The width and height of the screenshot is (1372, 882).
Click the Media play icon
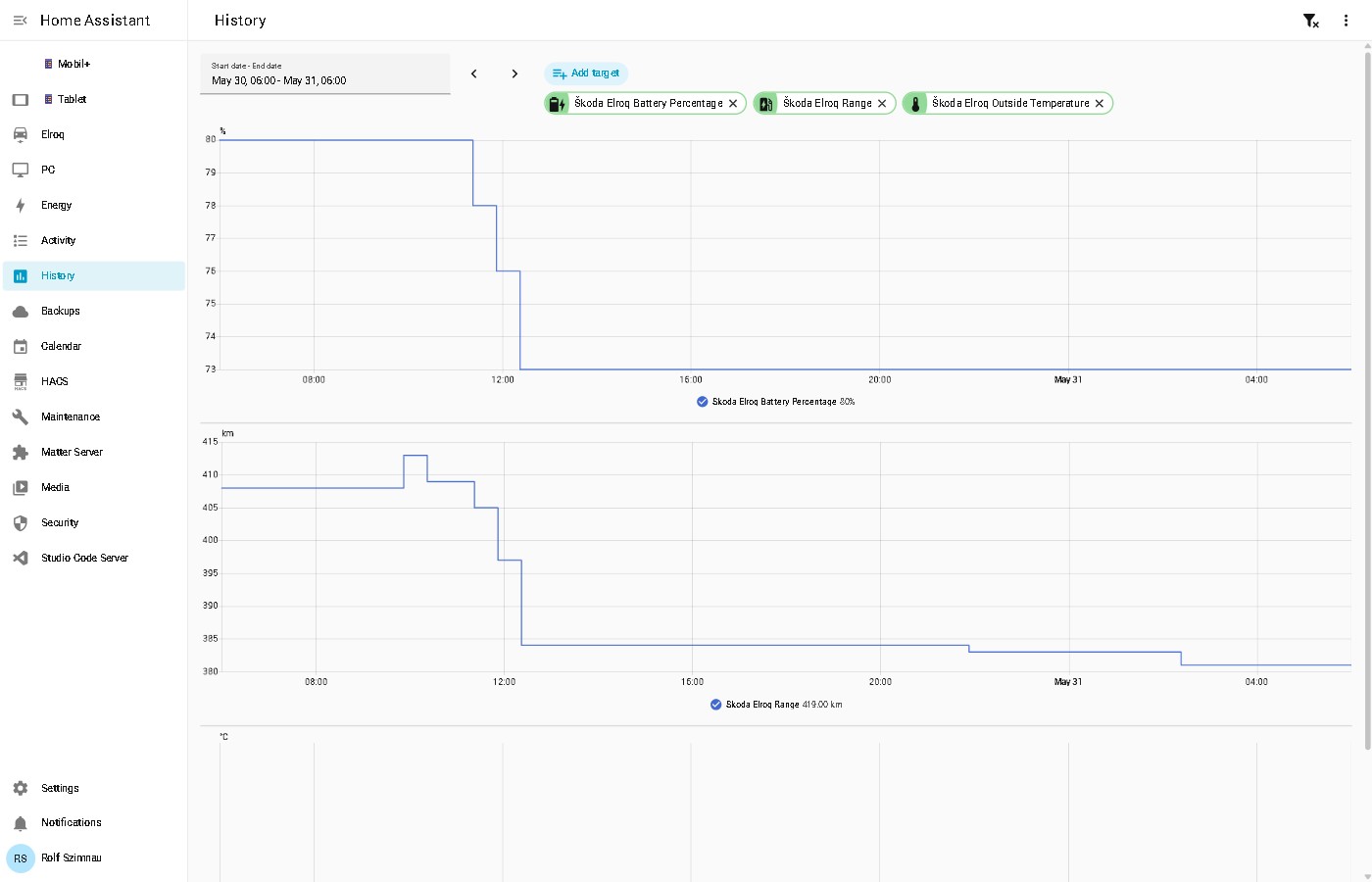tap(21, 487)
